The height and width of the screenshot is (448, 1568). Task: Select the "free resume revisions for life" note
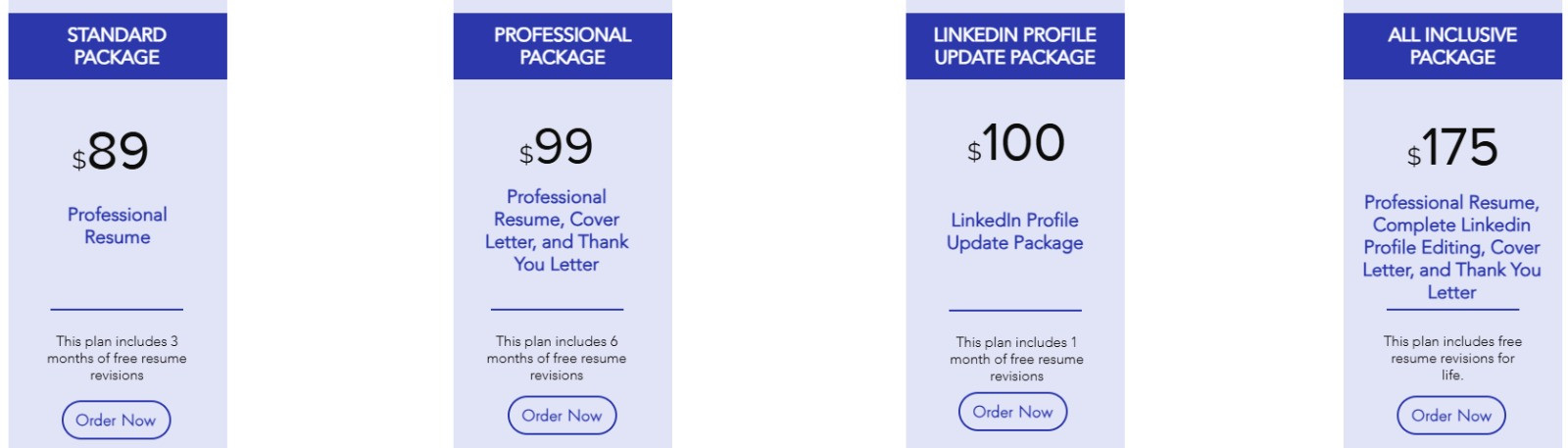[x=1452, y=358]
